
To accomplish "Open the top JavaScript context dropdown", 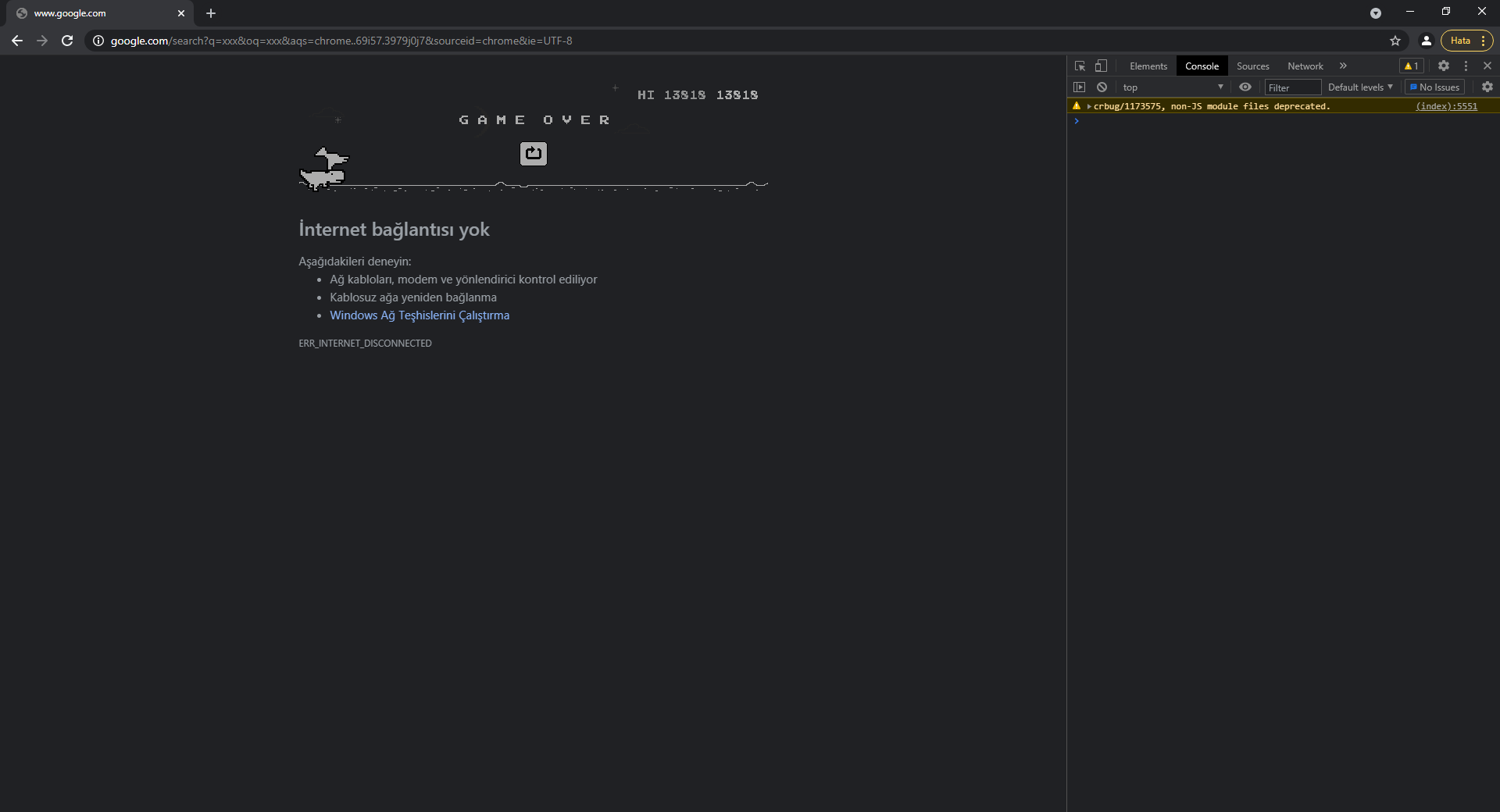I will [x=1173, y=87].
